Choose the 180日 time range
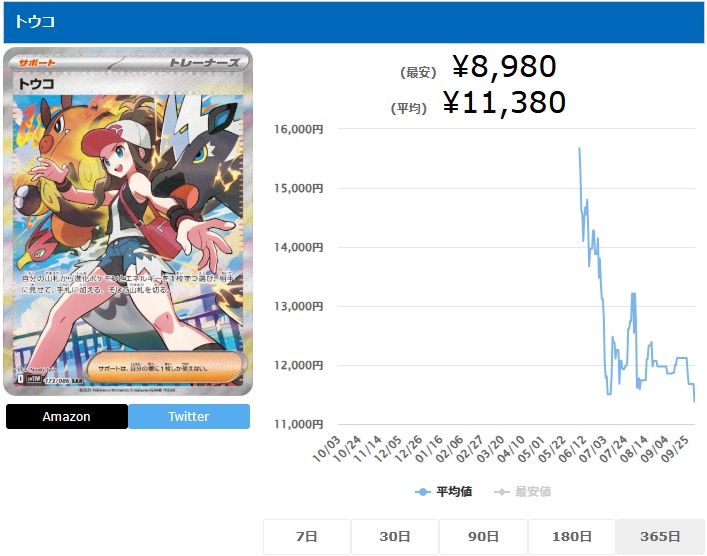The height and width of the screenshot is (556, 707). (572, 537)
